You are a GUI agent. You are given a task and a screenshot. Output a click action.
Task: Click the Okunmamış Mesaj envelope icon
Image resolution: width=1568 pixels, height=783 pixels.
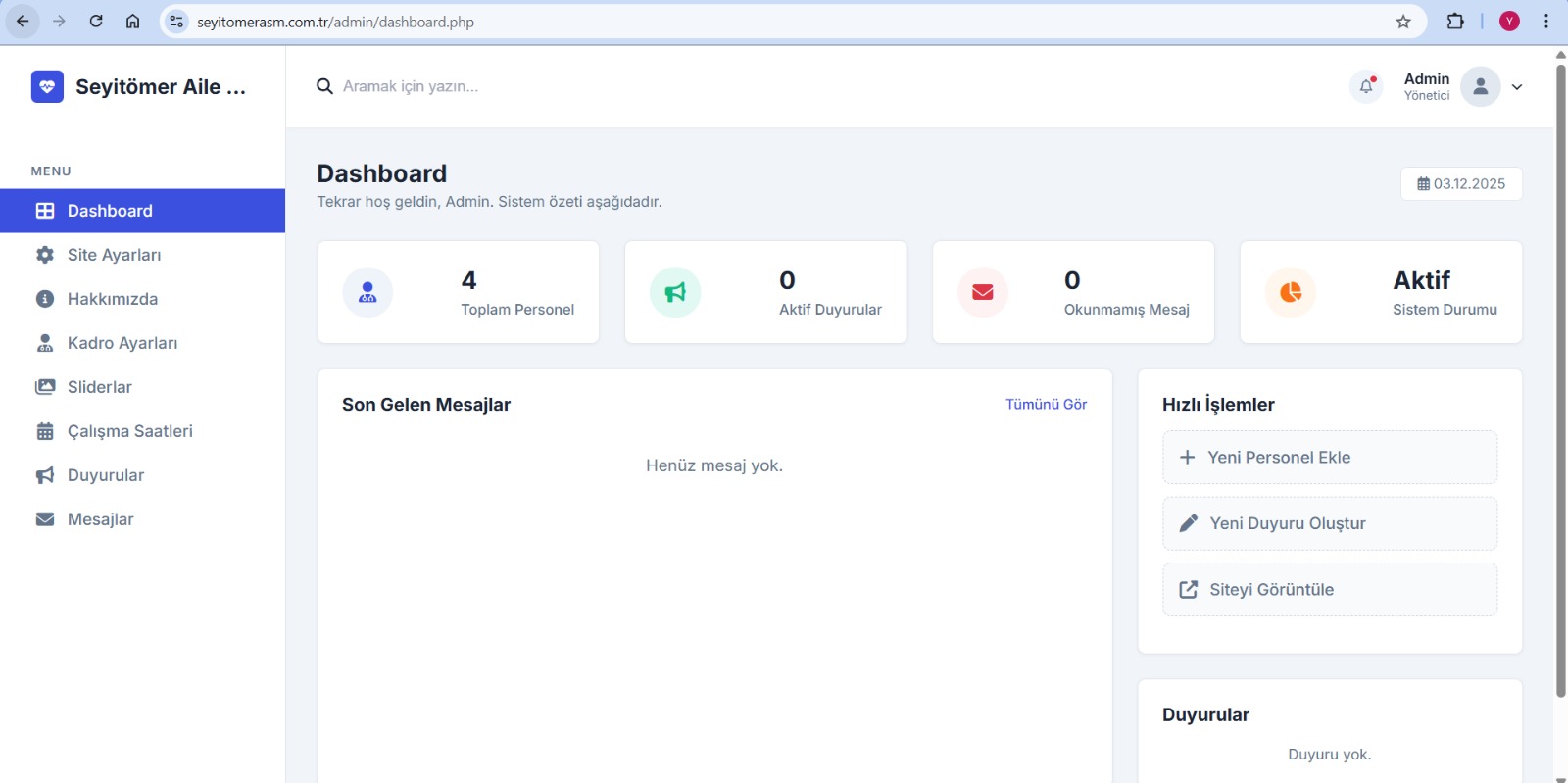[983, 292]
